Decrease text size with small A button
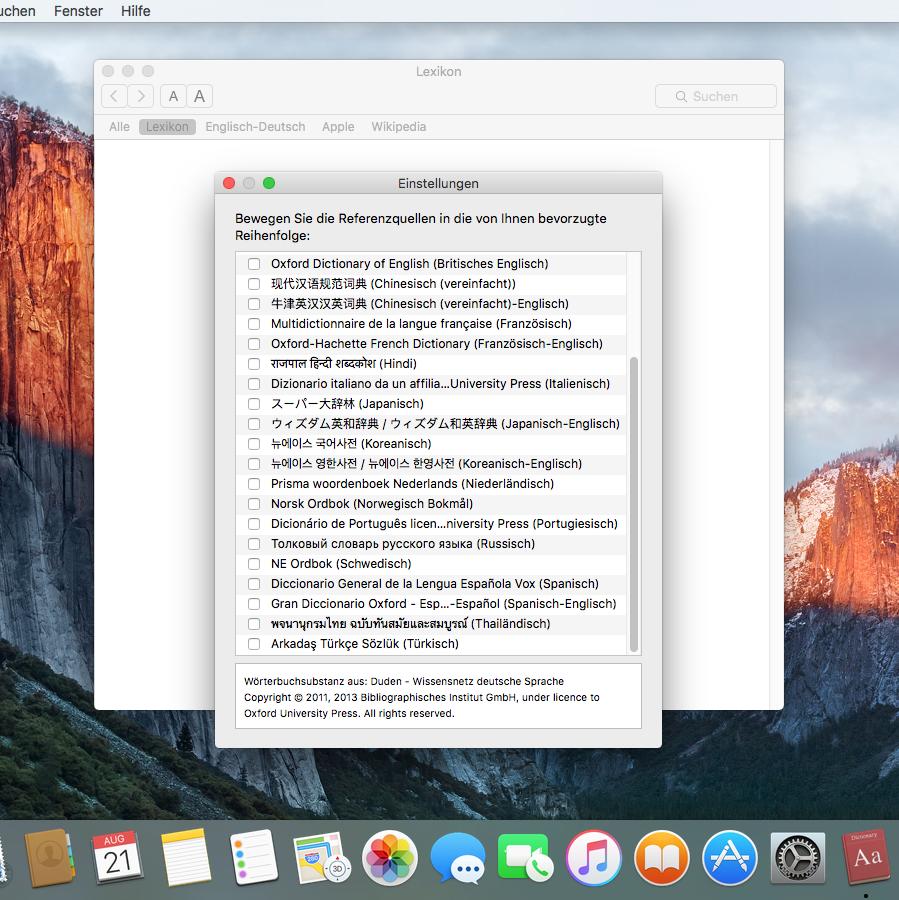The image size is (899, 900). point(173,96)
